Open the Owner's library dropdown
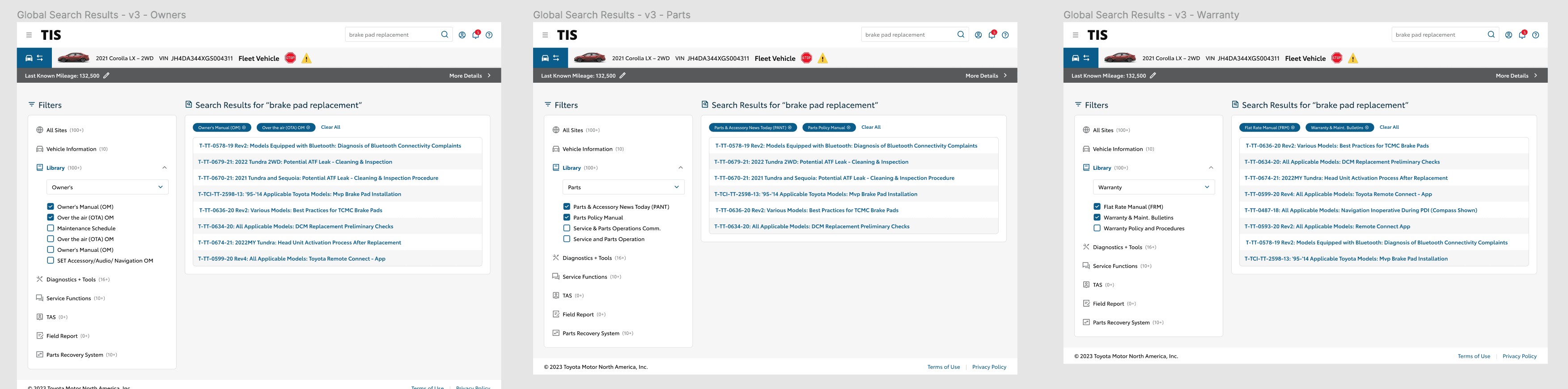 [x=107, y=187]
